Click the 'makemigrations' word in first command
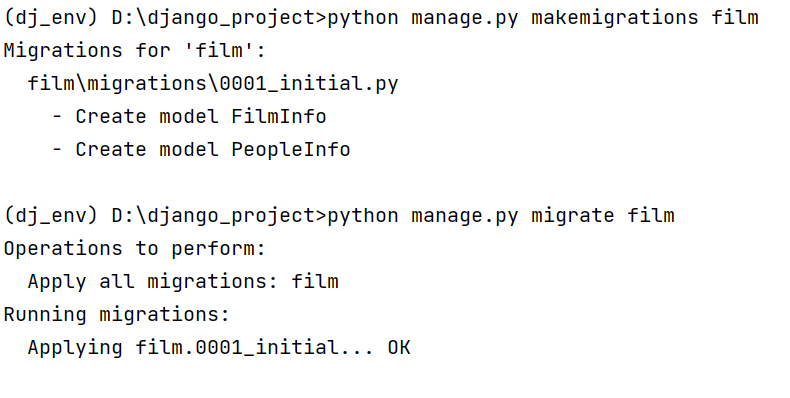The image size is (790, 398). (x=615, y=18)
